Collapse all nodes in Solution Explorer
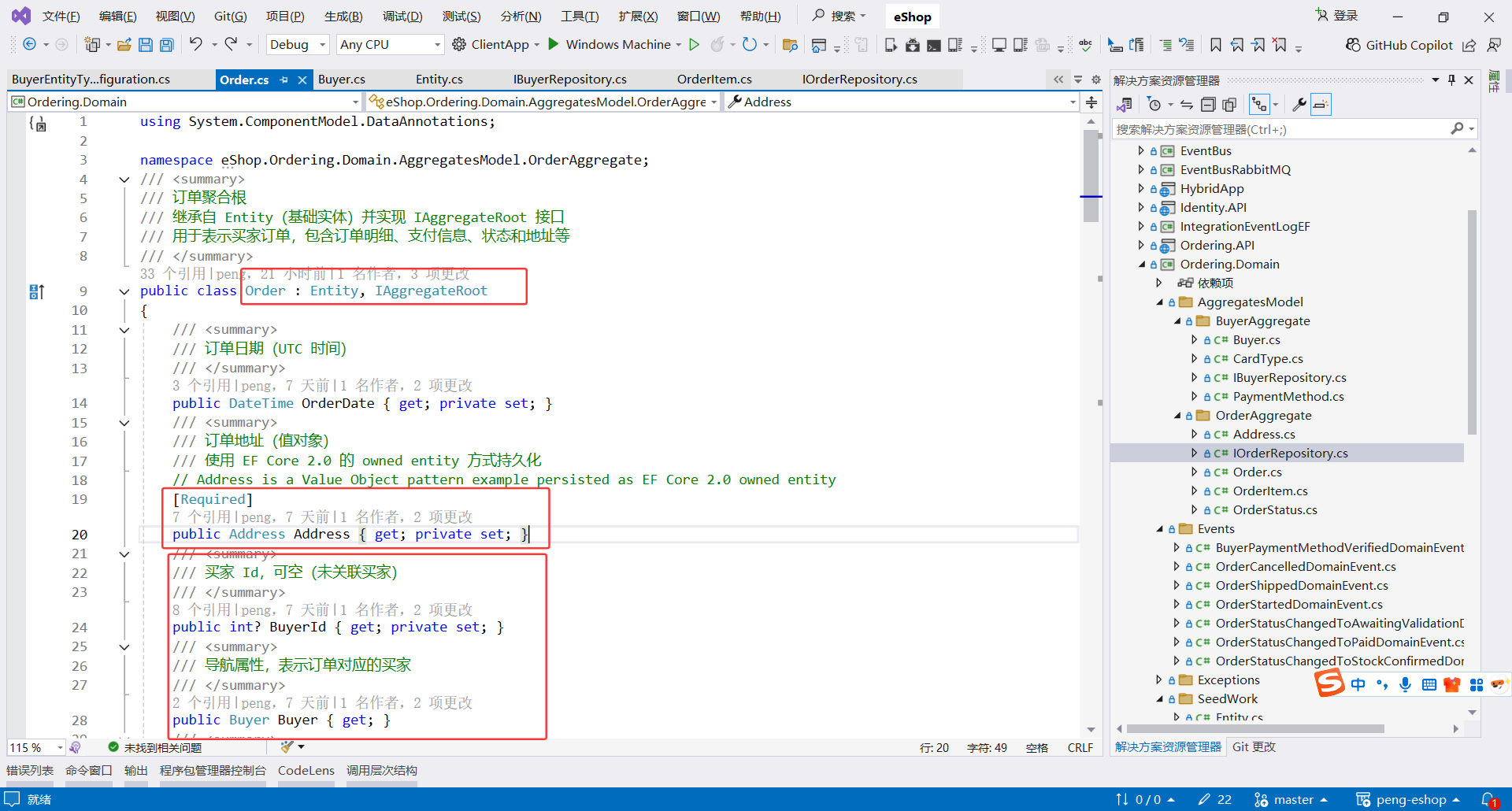 (x=1208, y=104)
